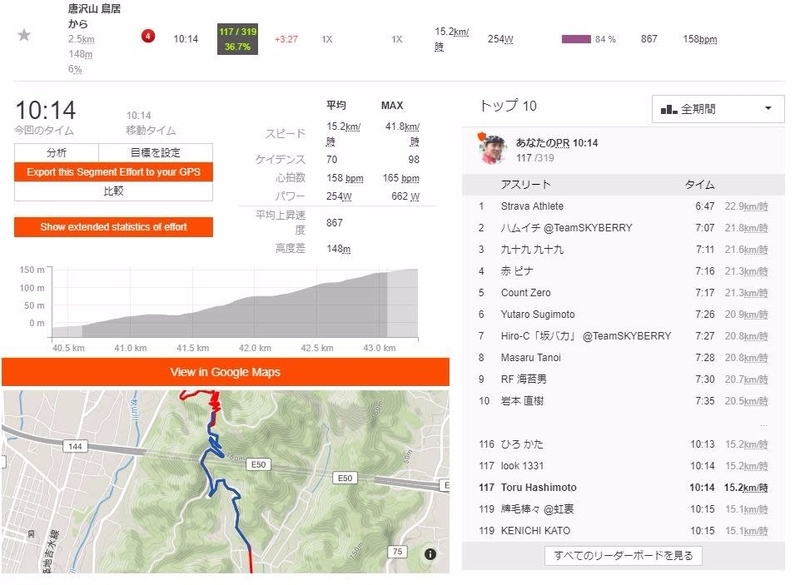
Task: Click the elevation profile at 41.0 km
Action: [x=131, y=326]
